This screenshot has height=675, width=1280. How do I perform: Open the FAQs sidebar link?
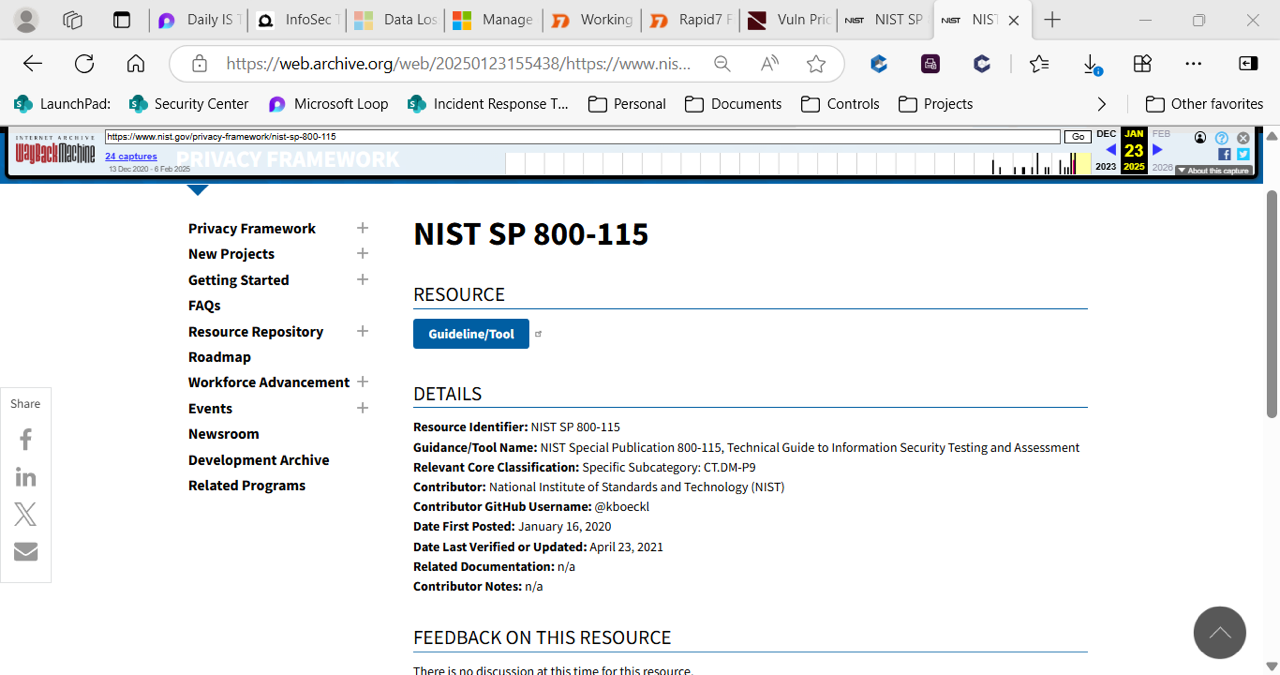click(204, 306)
